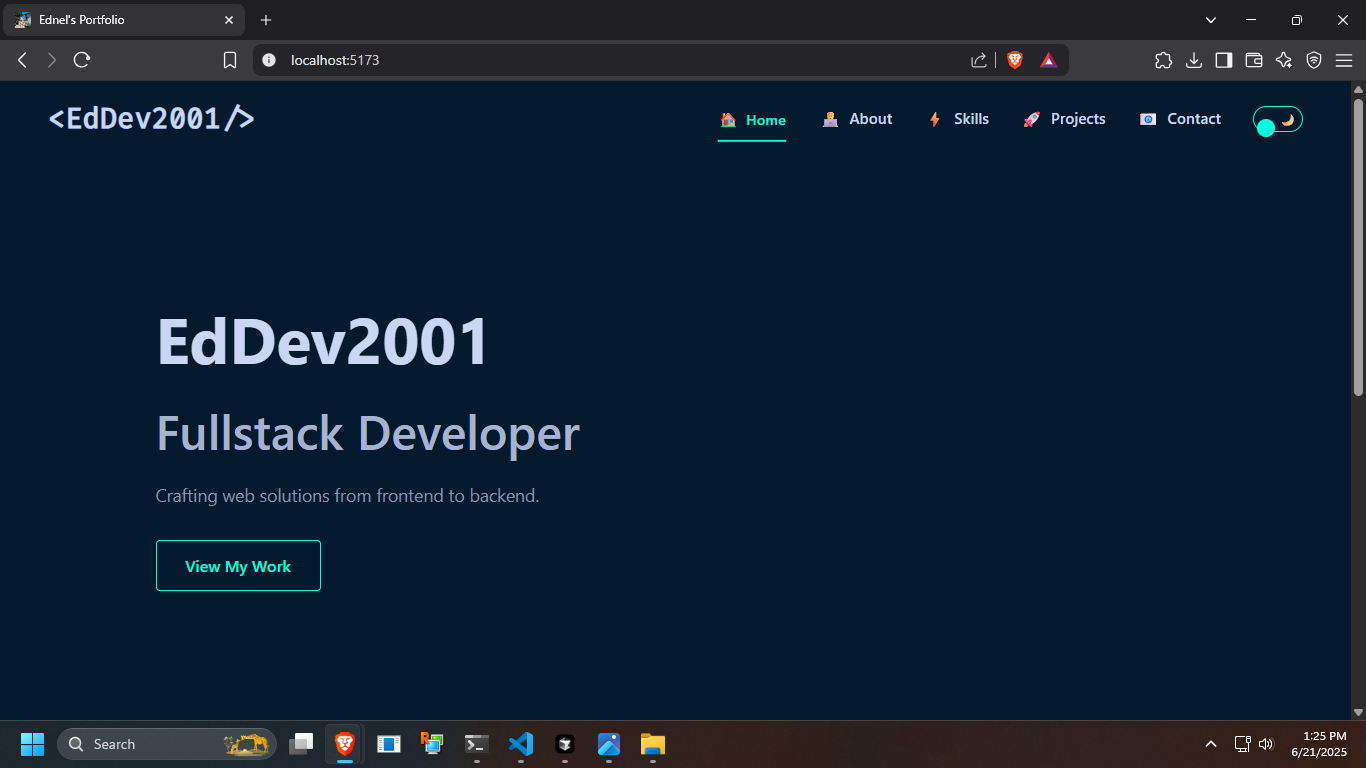Toggle the dark mode switch
1366x768 pixels.
pyautogui.click(x=1277, y=120)
